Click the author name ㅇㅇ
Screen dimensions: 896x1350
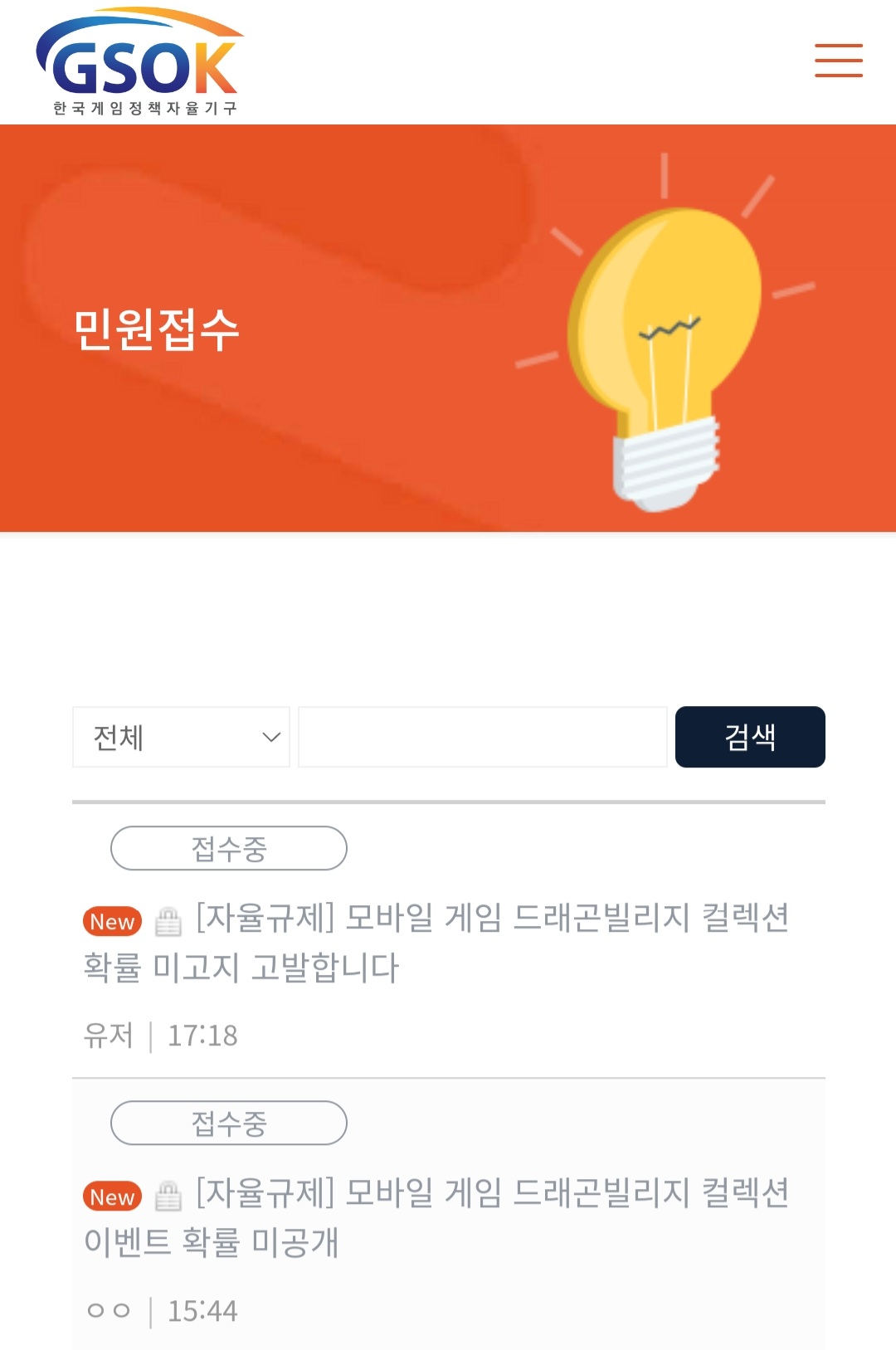point(109,1311)
